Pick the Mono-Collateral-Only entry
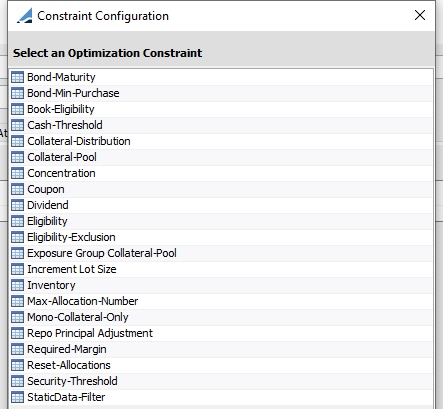Image resolution: width=443 pixels, height=409 pixels. 222,317
